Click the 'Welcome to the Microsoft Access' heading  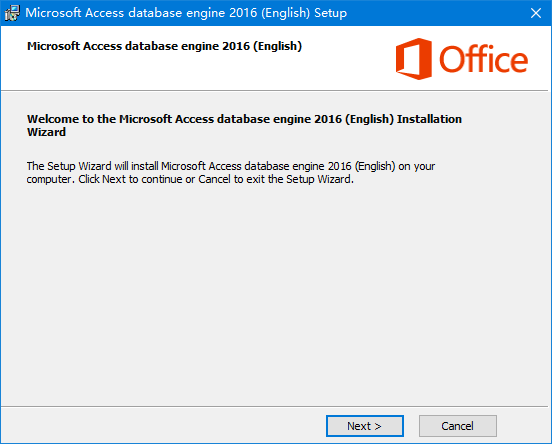(x=244, y=125)
